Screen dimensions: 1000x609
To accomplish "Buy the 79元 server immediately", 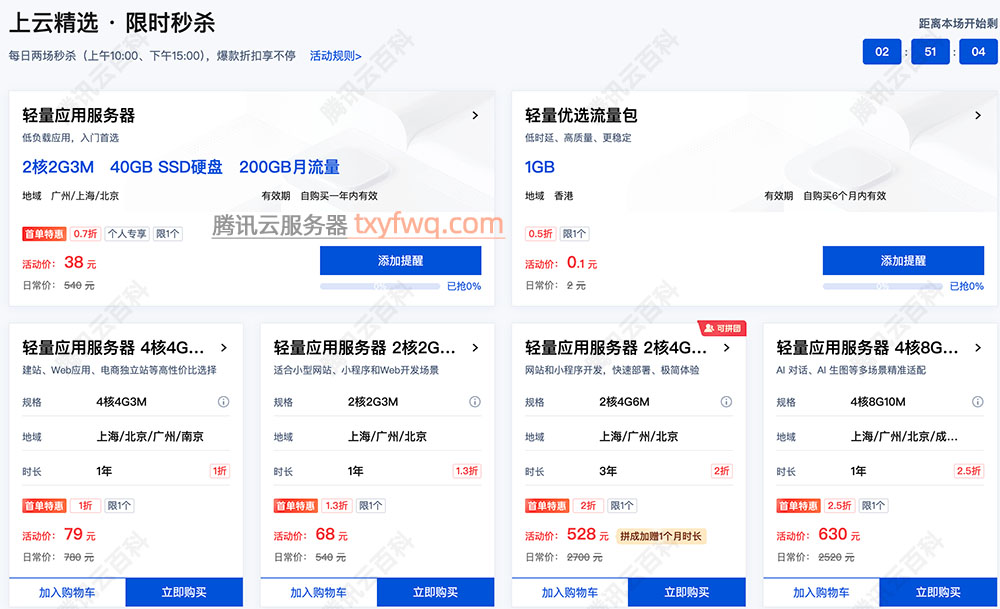I will [x=184, y=592].
